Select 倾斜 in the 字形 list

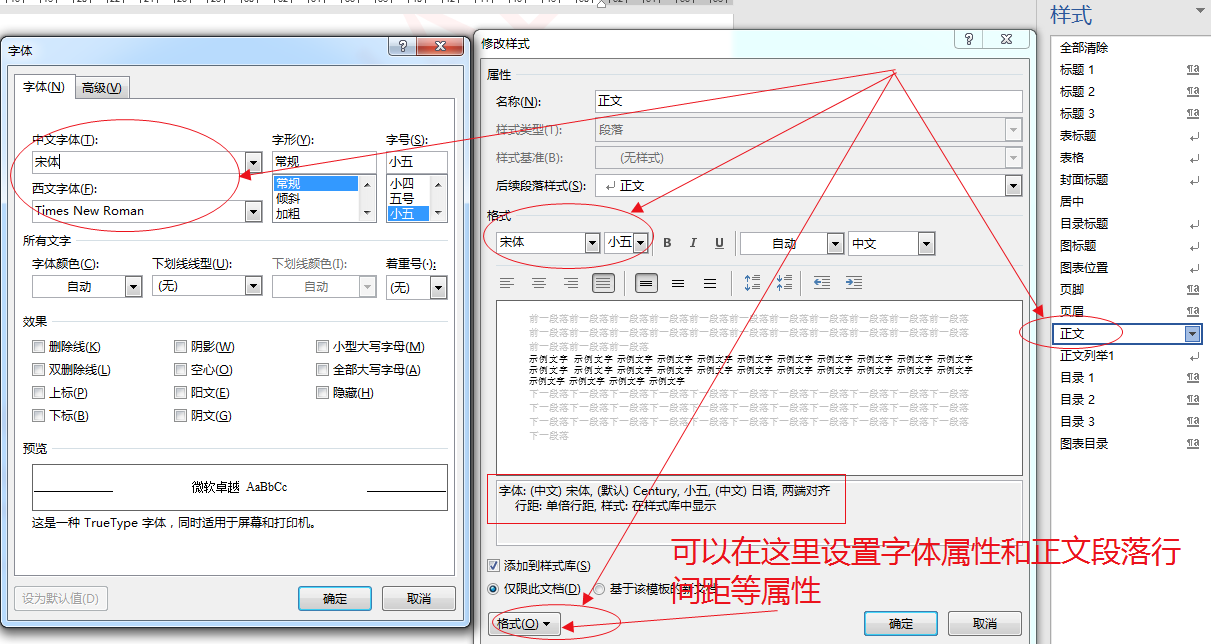coord(315,198)
